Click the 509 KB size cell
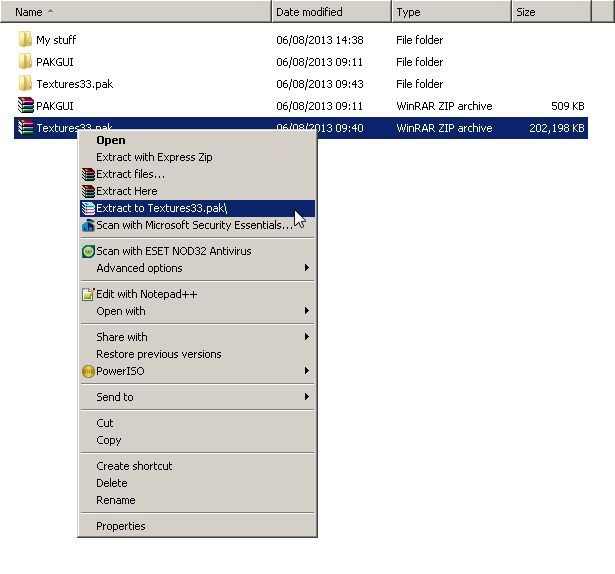Screen dimensions: 615x574 pyautogui.click(x=568, y=106)
